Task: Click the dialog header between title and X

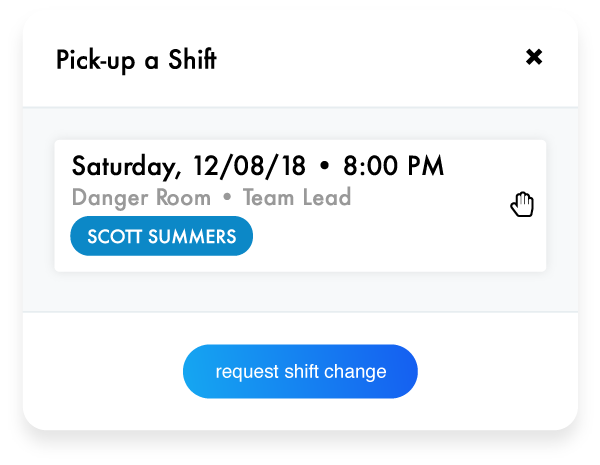Action: (370, 60)
